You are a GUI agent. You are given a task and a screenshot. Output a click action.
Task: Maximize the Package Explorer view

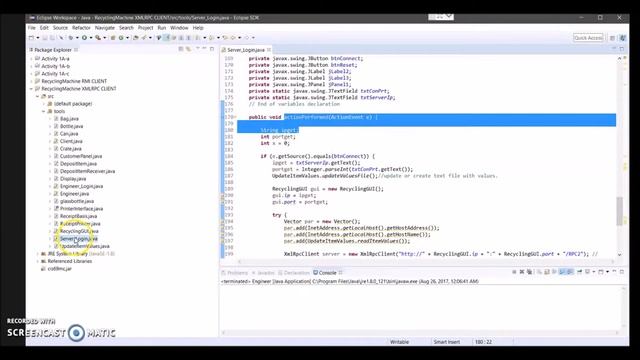(x=212, y=49)
